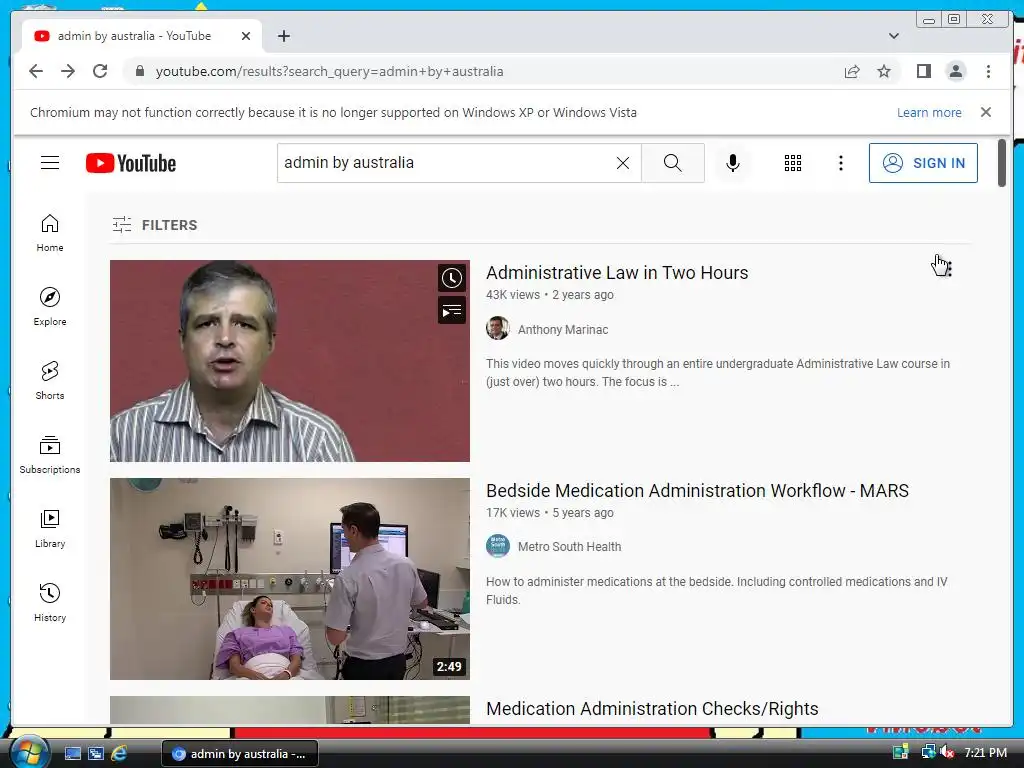Open Explore in the sidebar
1024x768 pixels.
coord(50,307)
